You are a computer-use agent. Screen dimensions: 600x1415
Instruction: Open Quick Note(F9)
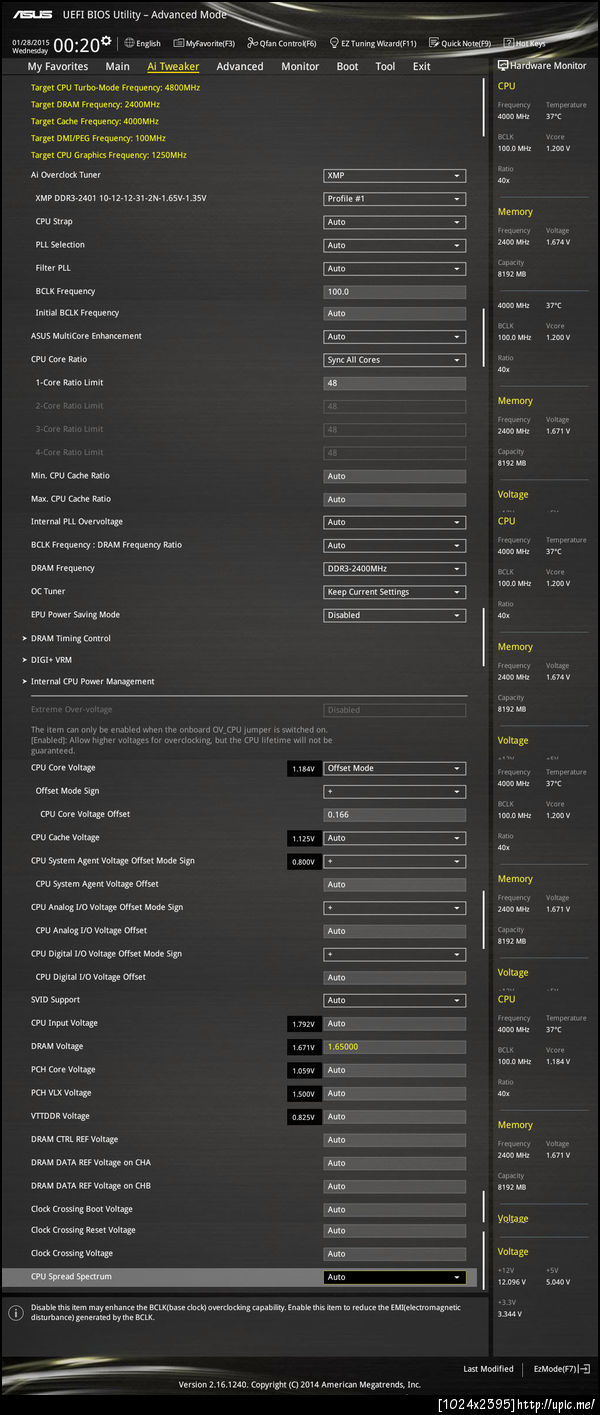click(x=460, y=43)
